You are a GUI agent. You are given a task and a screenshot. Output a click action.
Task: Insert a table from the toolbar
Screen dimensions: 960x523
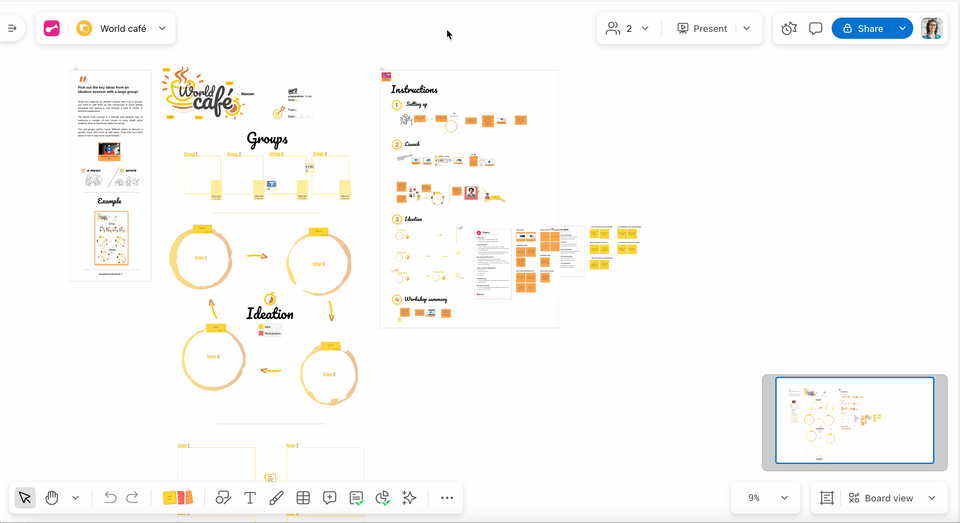[x=303, y=498]
